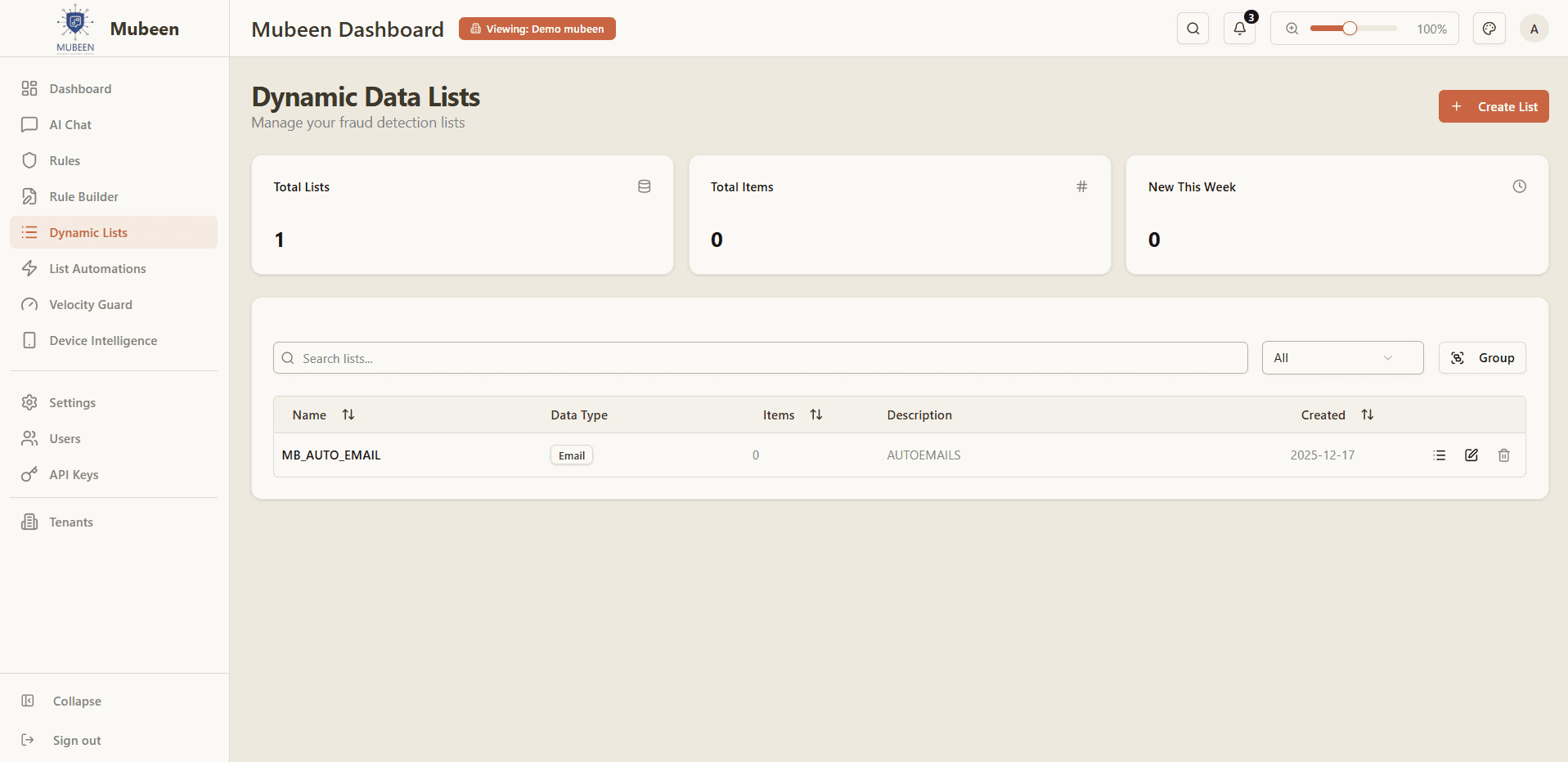The width and height of the screenshot is (1568, 762).
Task: Click the edit pencil icon for MB_AUTO_EMAIL
Action: tap(1471, 455)
